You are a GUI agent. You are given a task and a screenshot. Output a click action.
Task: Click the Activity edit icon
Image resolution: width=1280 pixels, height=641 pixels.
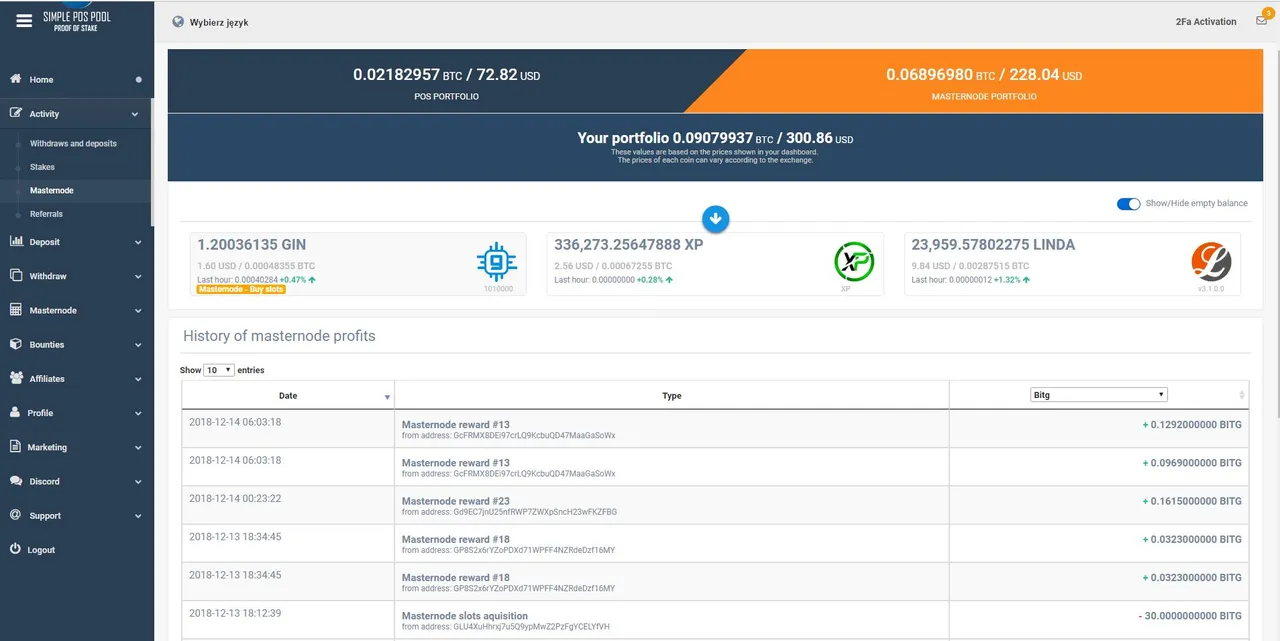point(16,114)
